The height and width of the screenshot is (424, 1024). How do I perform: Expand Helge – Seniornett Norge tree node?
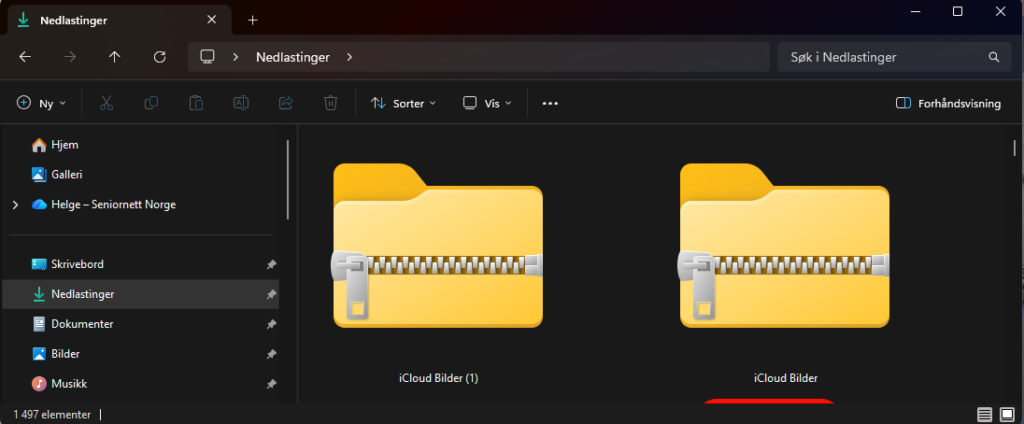14,204
